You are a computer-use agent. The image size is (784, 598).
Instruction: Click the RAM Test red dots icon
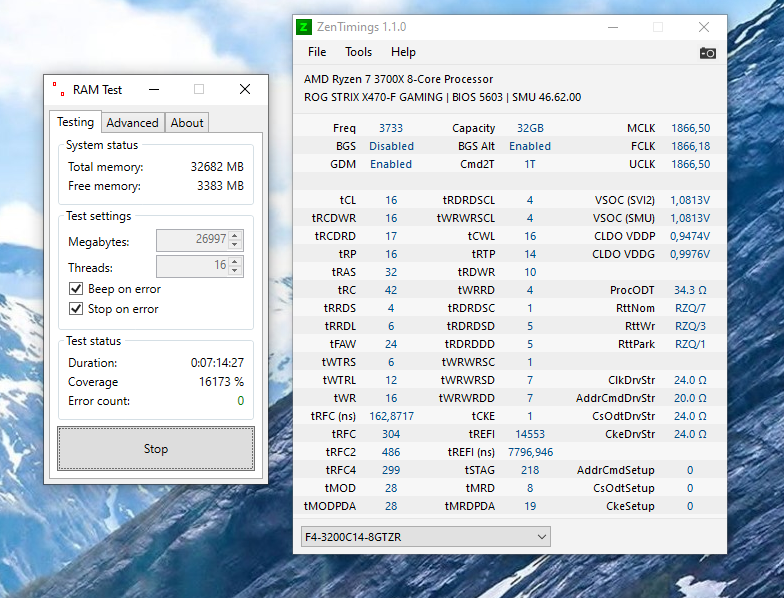(58, 90)
